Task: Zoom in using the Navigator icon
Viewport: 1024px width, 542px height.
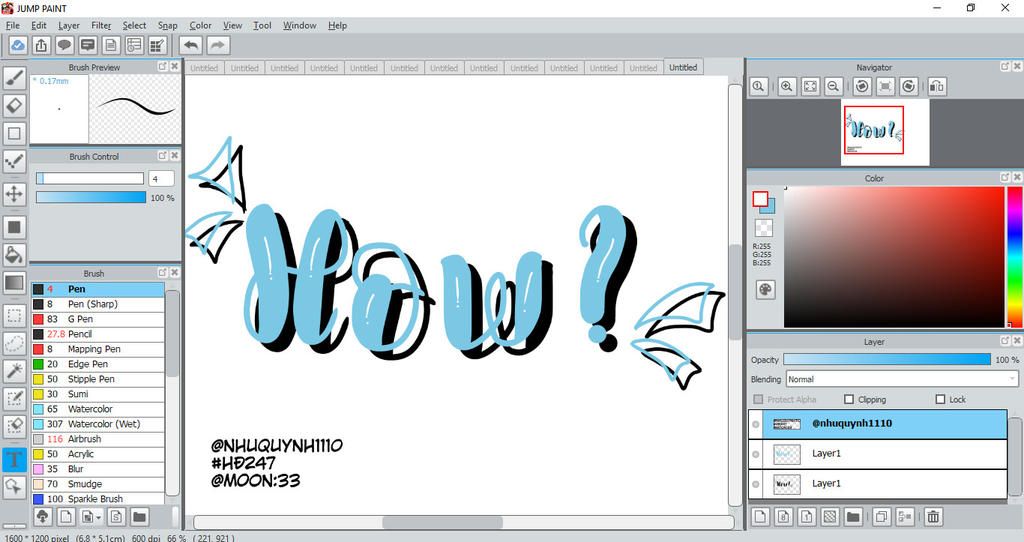Action: 787,86
